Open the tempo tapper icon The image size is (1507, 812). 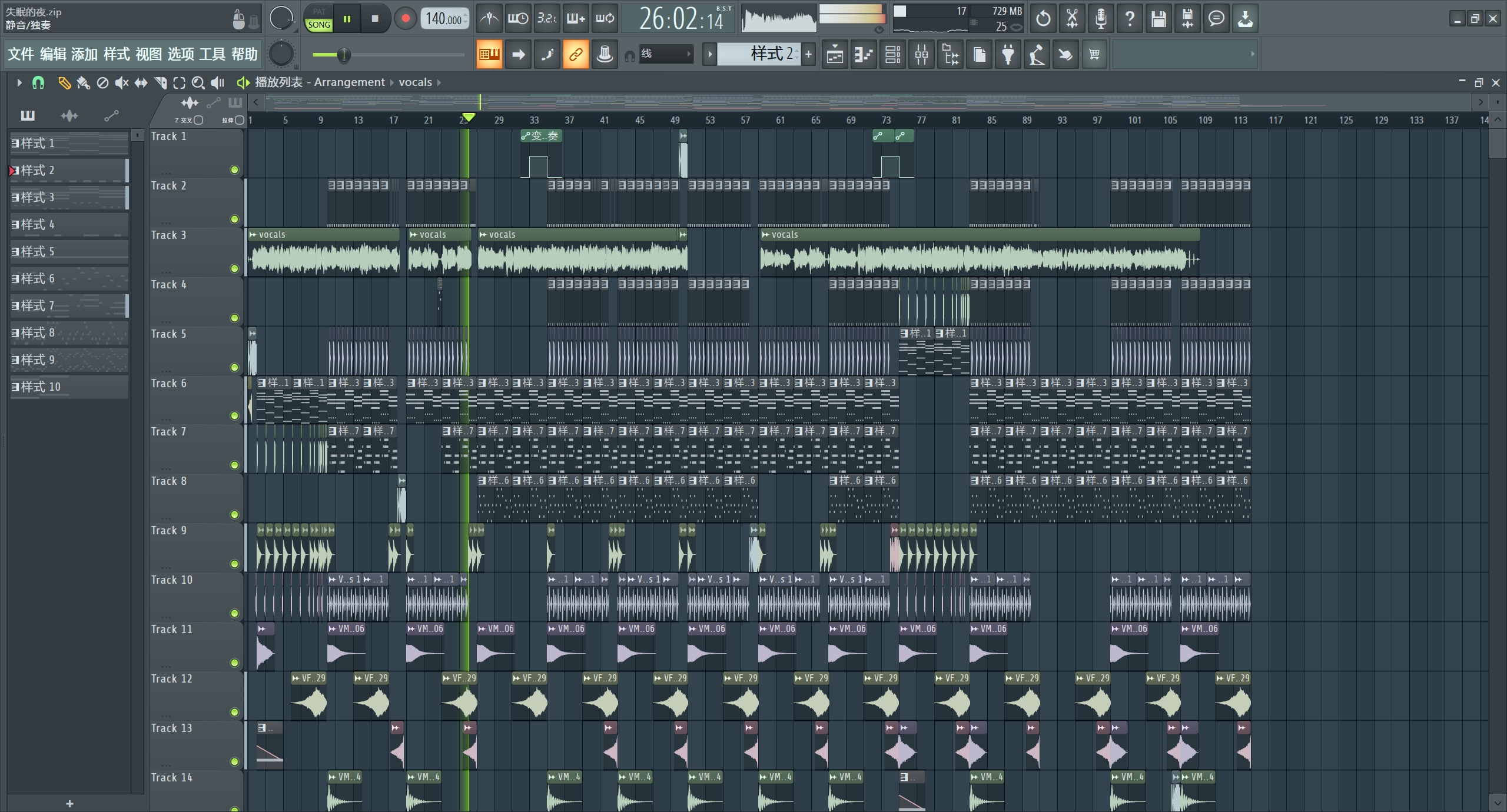tap(1037, 55)
